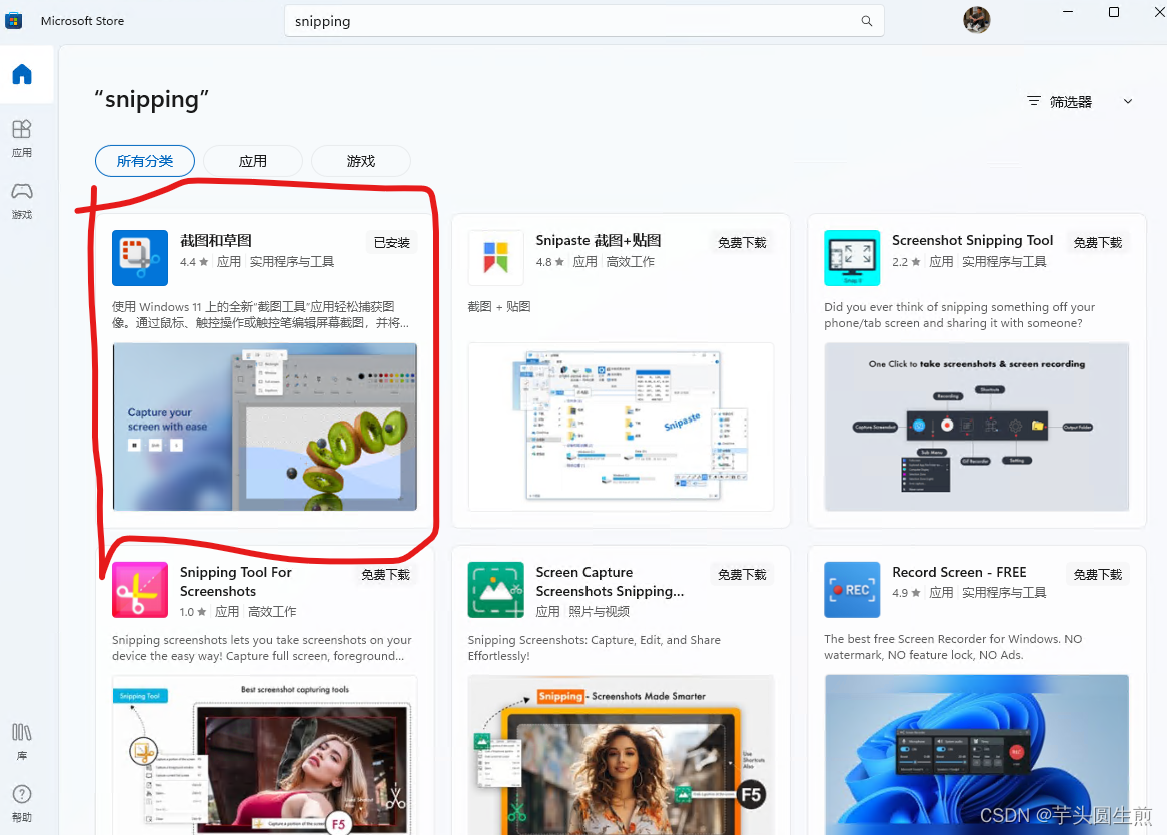
Task: Click description "The best free Screen Recorder"
Action: pyautogui.click(x=953, y=647)
